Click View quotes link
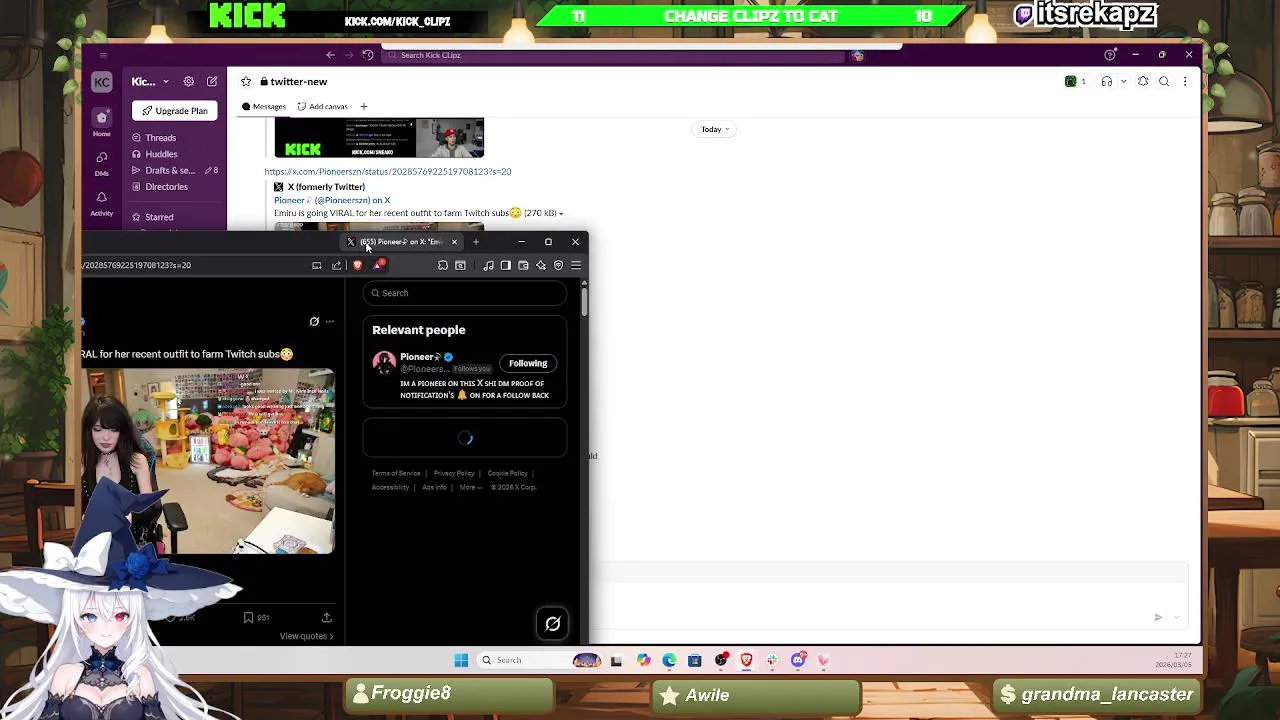Viewport: 1280px width, 720px height. point(306,637)
